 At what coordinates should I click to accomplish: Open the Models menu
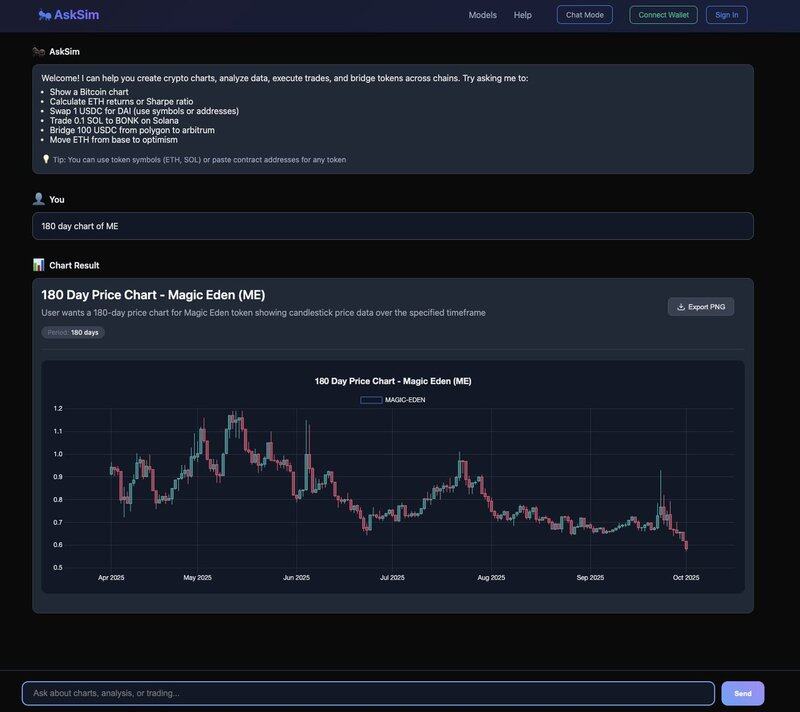click(483, 15)
